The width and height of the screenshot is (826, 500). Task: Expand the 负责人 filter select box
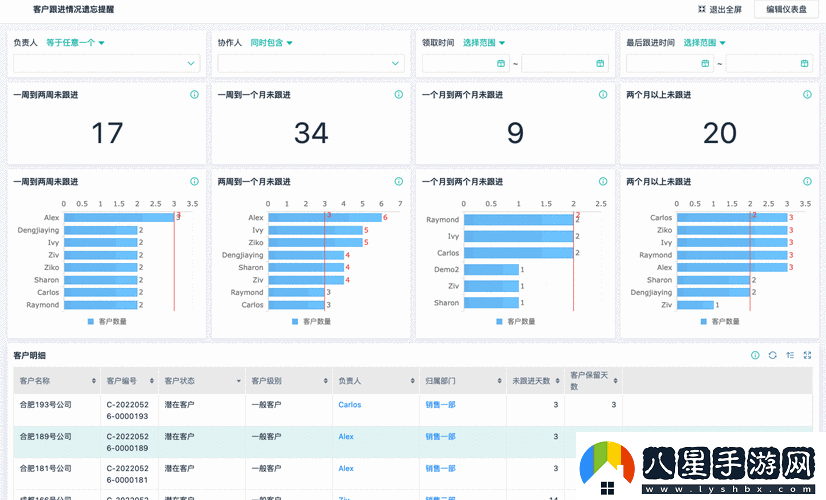click(106, 63)
